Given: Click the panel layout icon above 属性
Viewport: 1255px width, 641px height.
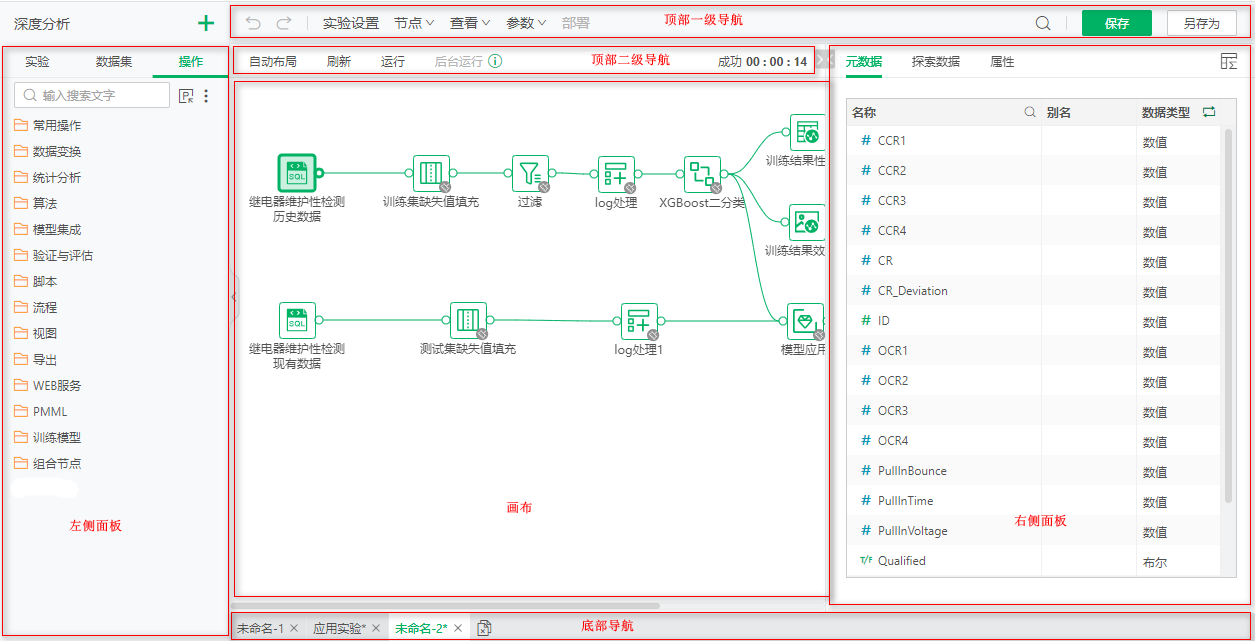Looking at the screenshot, I should [1229, 61].
